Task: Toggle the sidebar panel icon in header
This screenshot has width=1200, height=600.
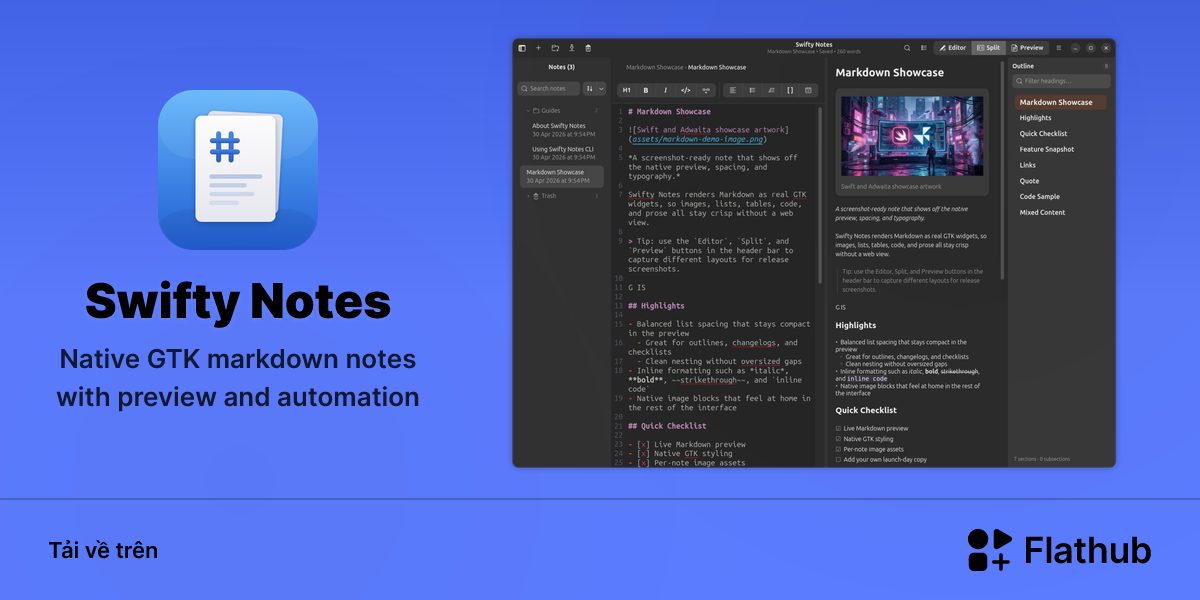Action: [x=522, y=48]
